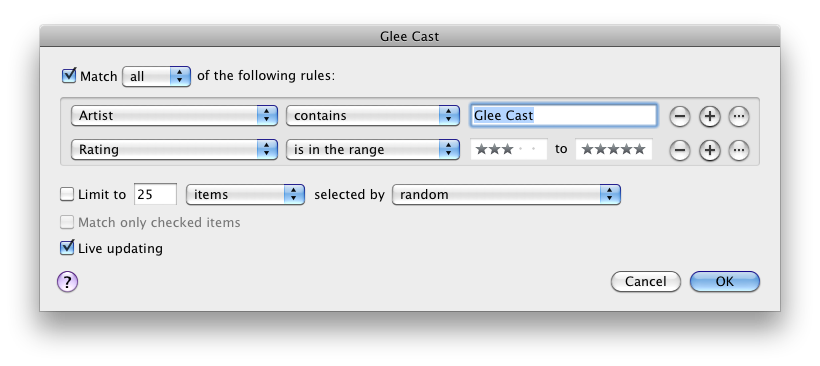Screen dimensions: 820x366
Task: Toggle the Match rules checkbox
Action: (x=69, y=75)
